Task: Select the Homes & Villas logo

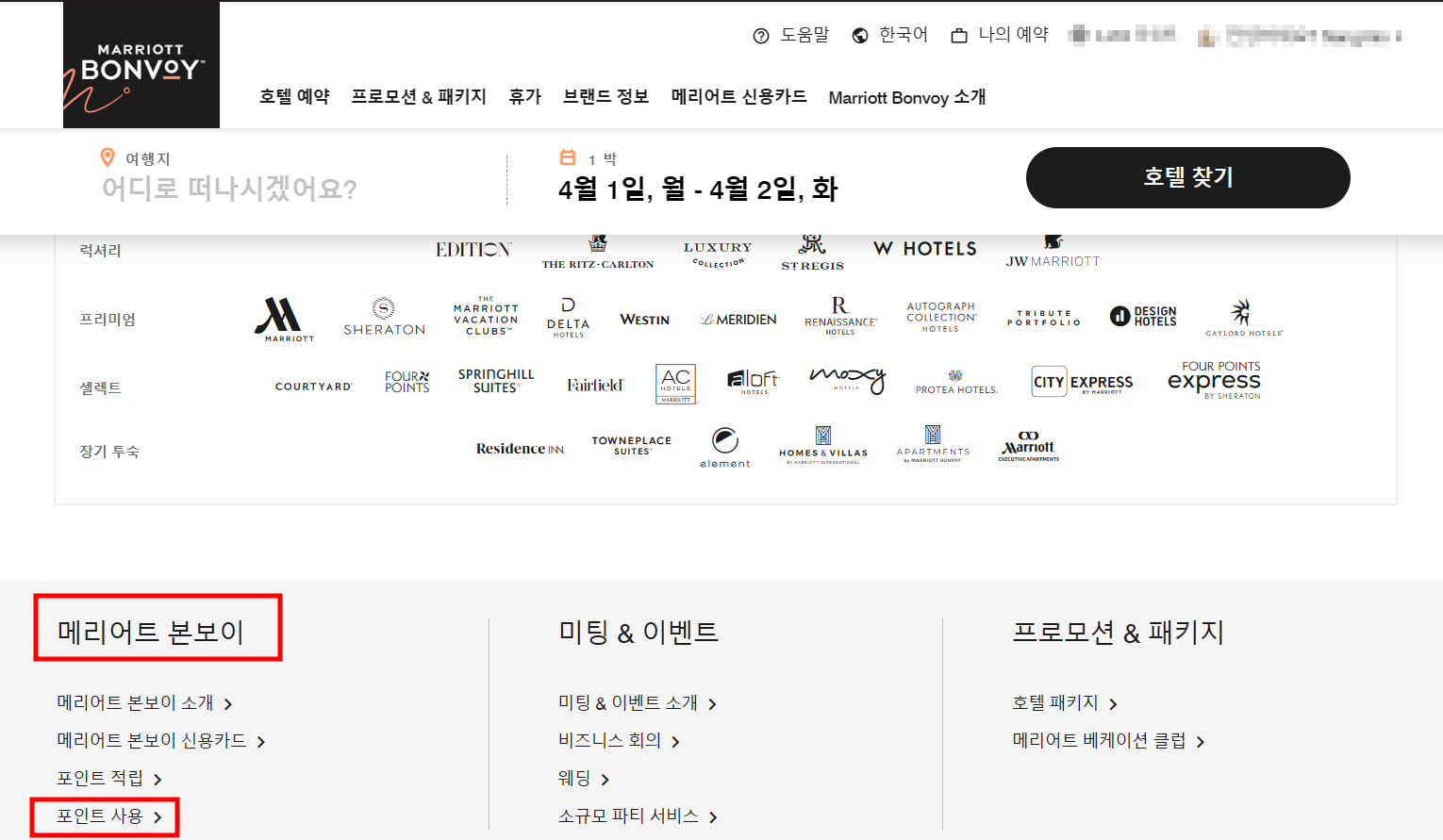Action: click(x=823, y=445)
